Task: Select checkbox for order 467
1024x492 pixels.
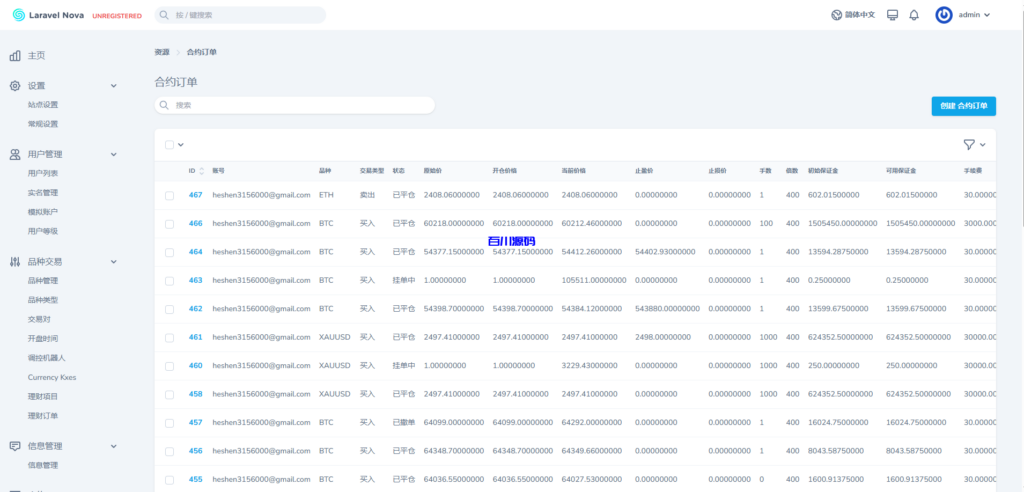Action: click(170, 195)
